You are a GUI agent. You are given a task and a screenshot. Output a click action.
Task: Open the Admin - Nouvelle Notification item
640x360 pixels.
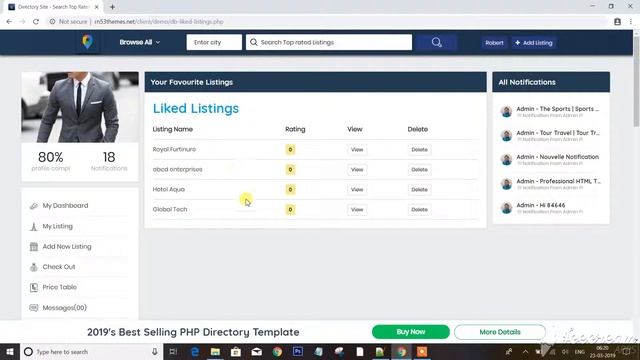(x=550, y=160)
